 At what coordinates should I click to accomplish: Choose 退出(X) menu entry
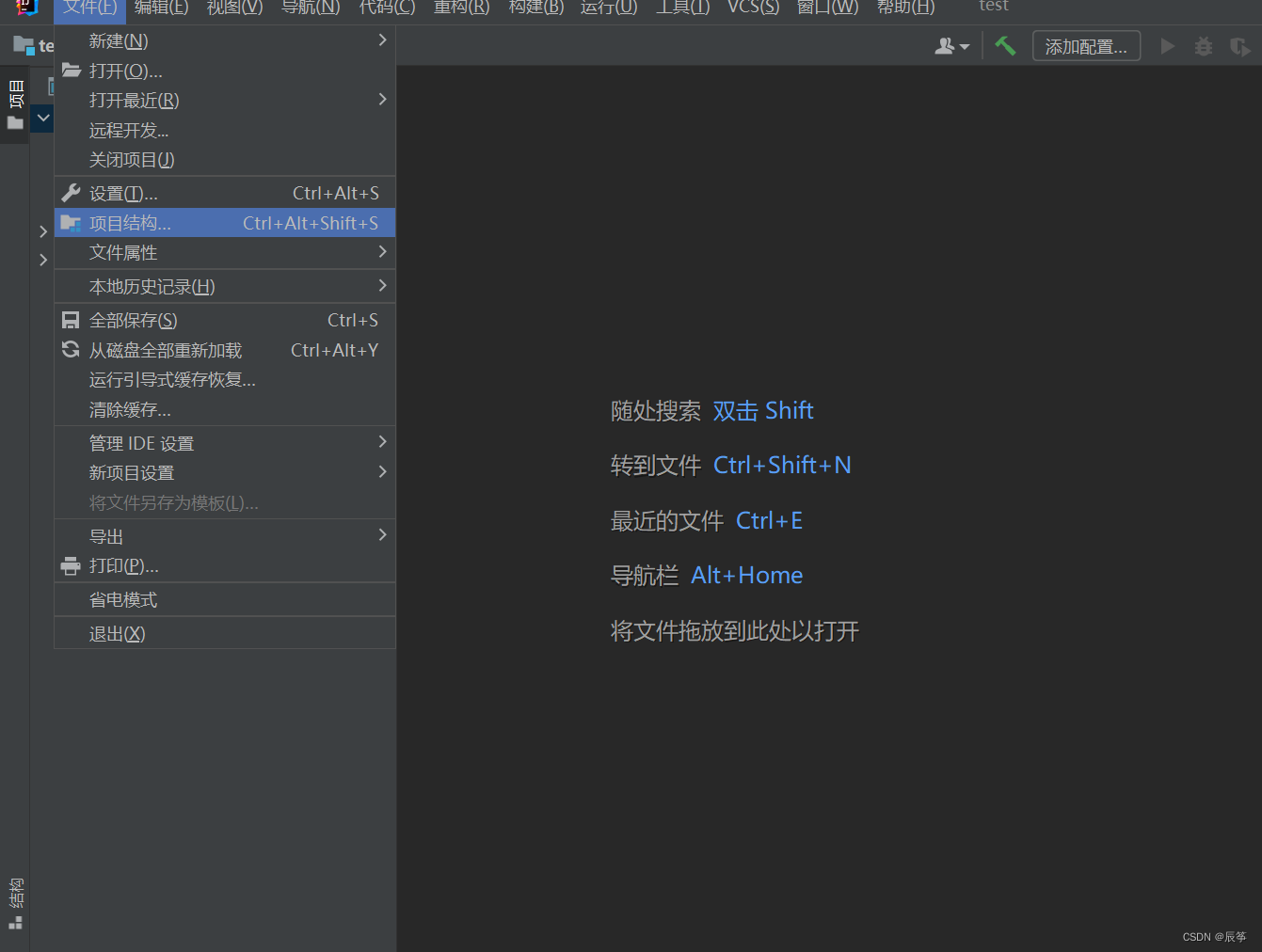pos(225,633)
